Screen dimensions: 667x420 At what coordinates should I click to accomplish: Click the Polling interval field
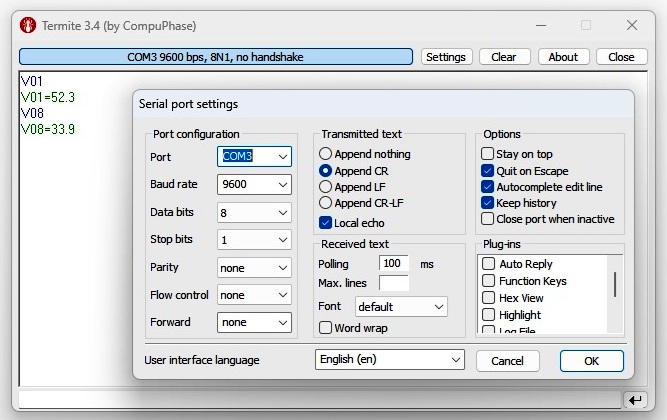(x=393, y=263)
